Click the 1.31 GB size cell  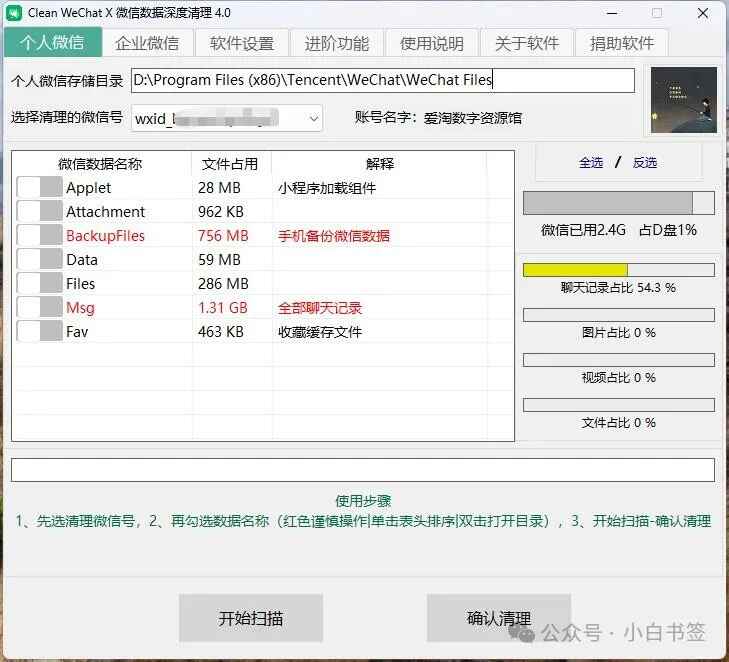pos(223,308)
